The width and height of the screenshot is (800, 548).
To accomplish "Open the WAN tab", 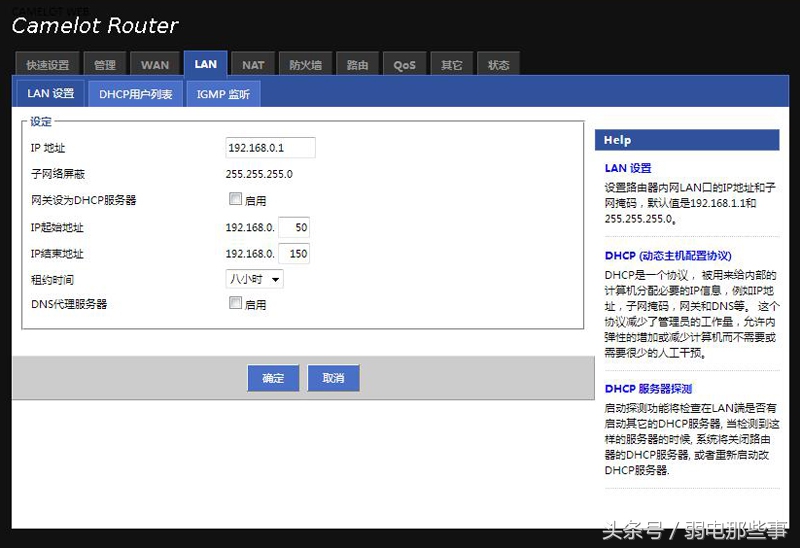I will coord(155,64).
